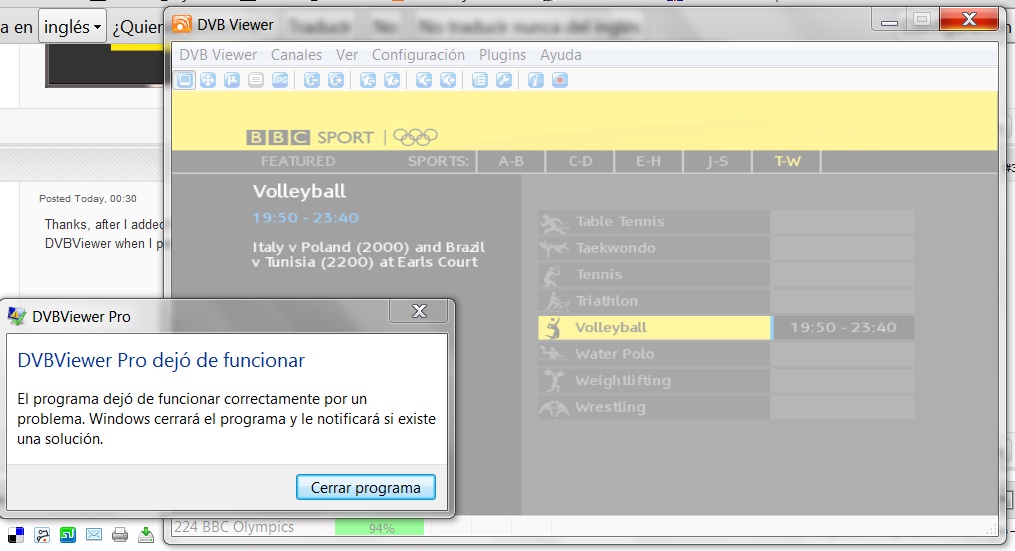Open the Configuración menu
This screenshot has height=551, width=1015.
[x=418, y=55]
